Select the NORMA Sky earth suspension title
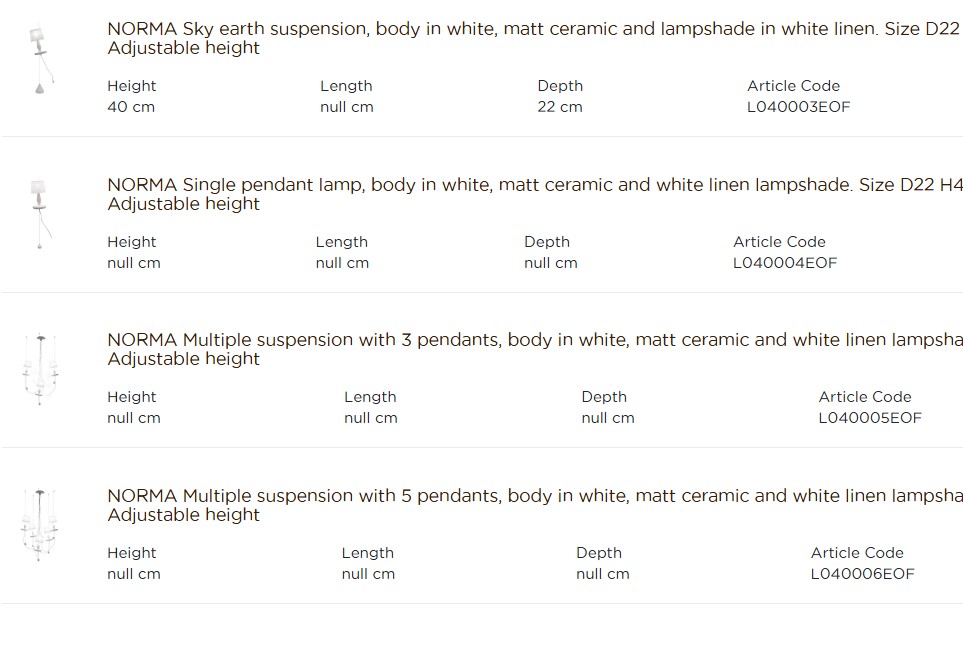Viewport: 963px width, 668px height. 535,38
